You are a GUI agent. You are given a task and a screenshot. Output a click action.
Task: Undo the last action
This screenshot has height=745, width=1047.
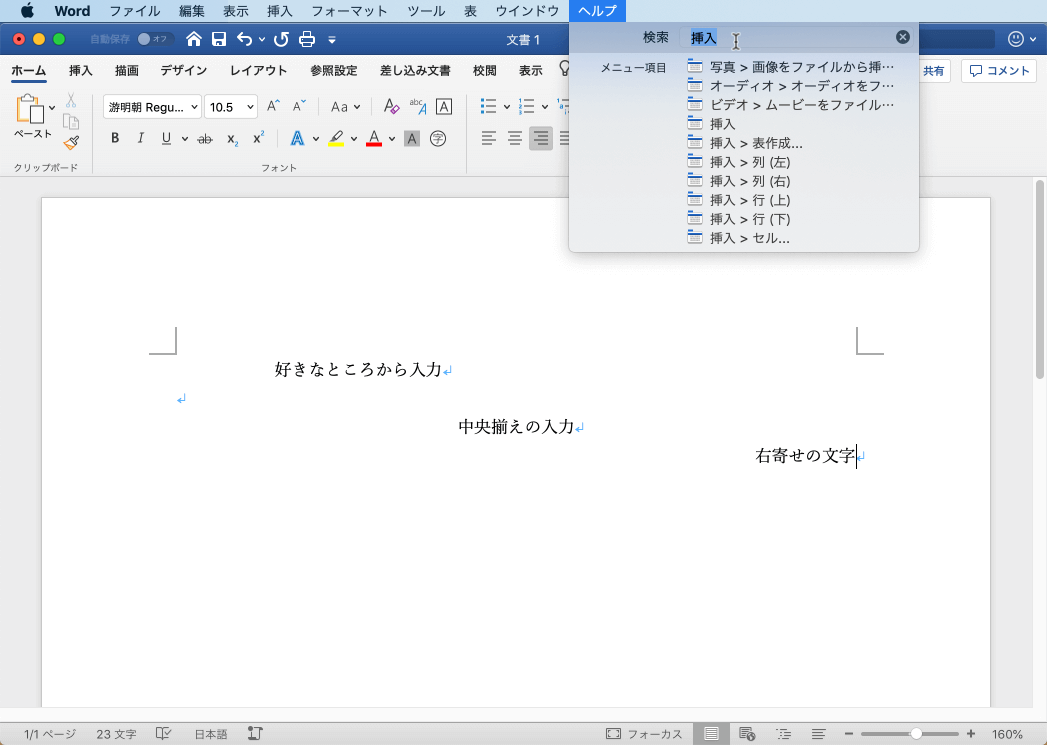tap(244, 39)
